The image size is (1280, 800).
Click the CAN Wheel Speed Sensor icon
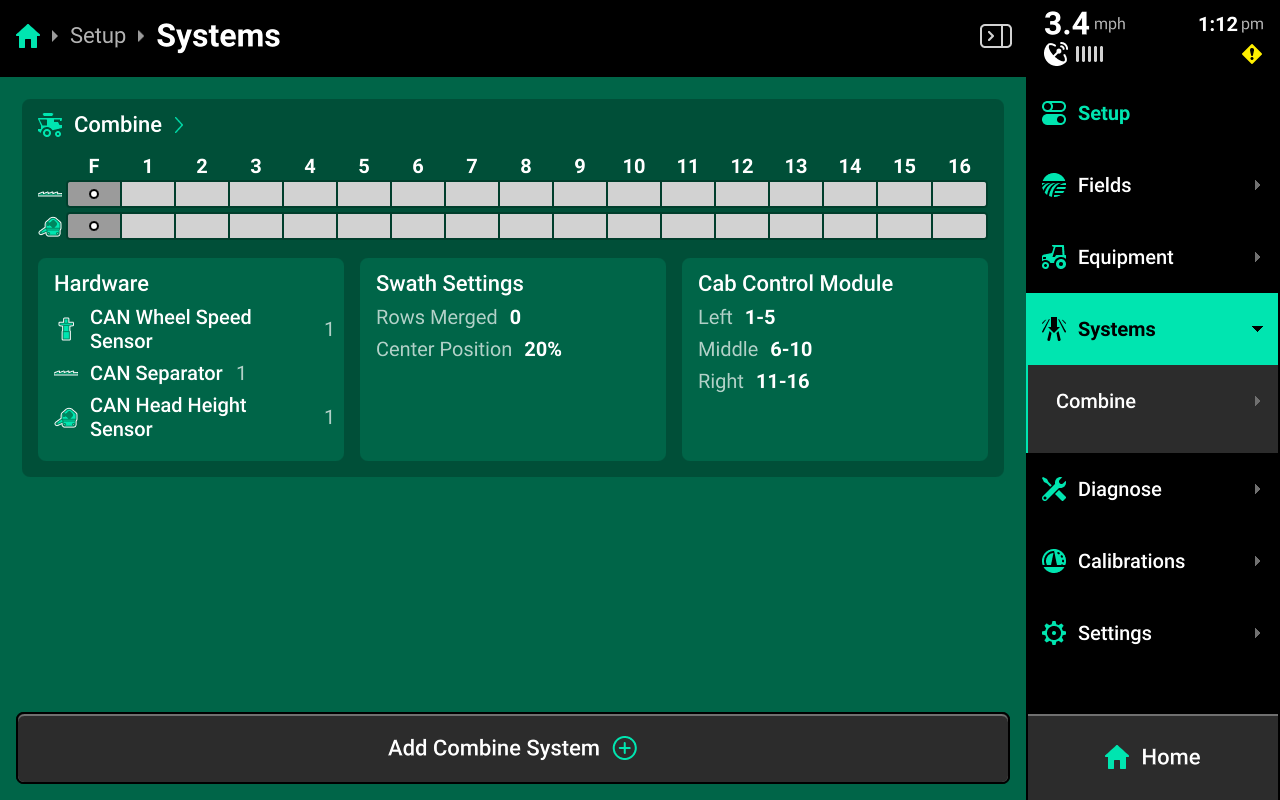(66, 330)
